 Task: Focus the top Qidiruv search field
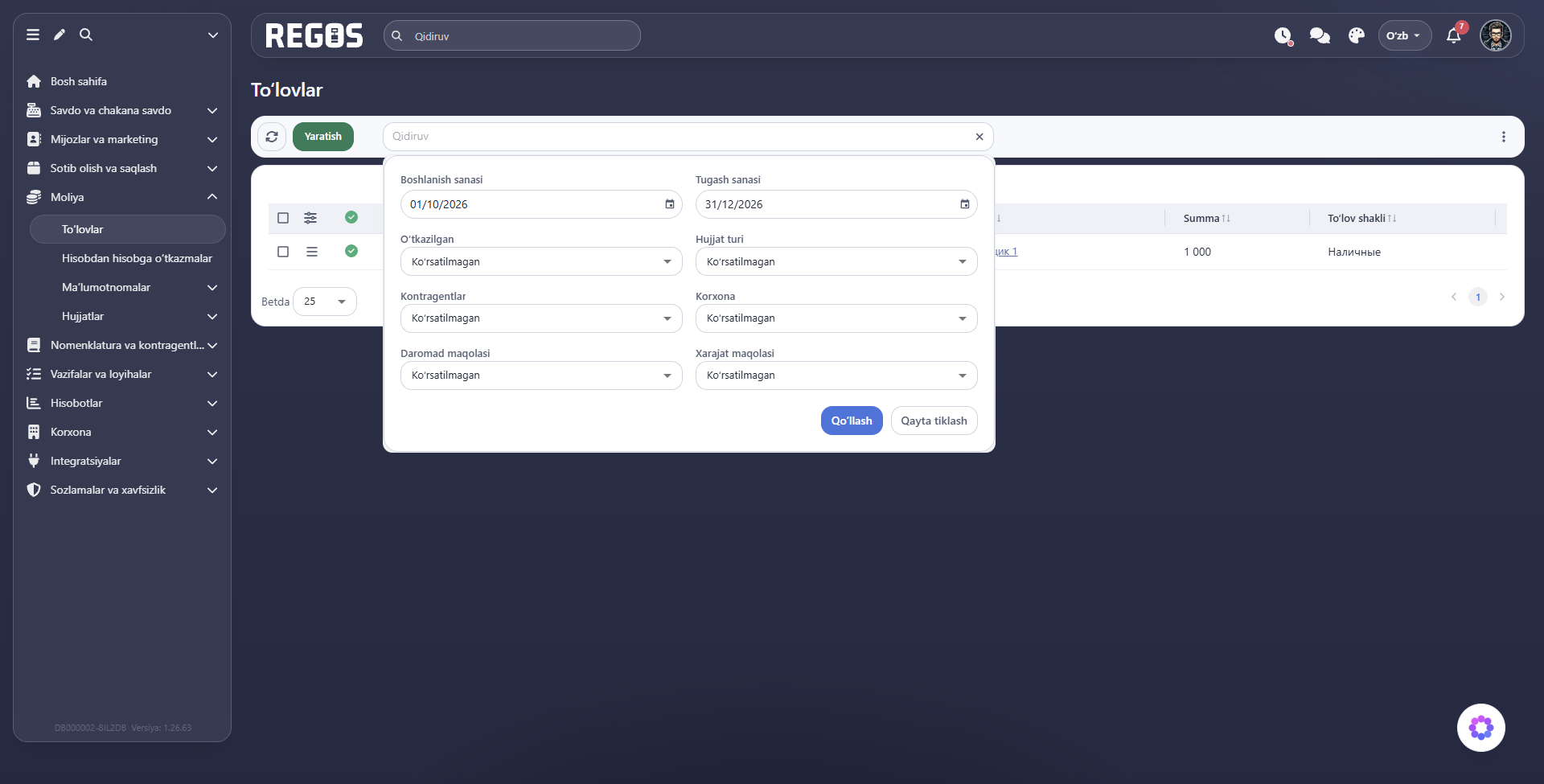coord(512,35)
